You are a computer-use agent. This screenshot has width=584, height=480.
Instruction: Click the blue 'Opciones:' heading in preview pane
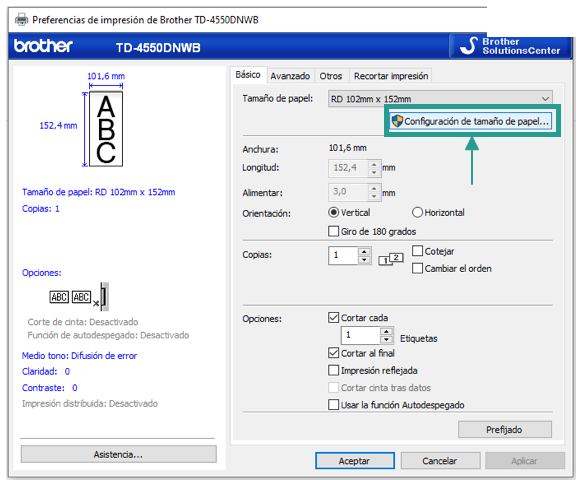point(42,273)
